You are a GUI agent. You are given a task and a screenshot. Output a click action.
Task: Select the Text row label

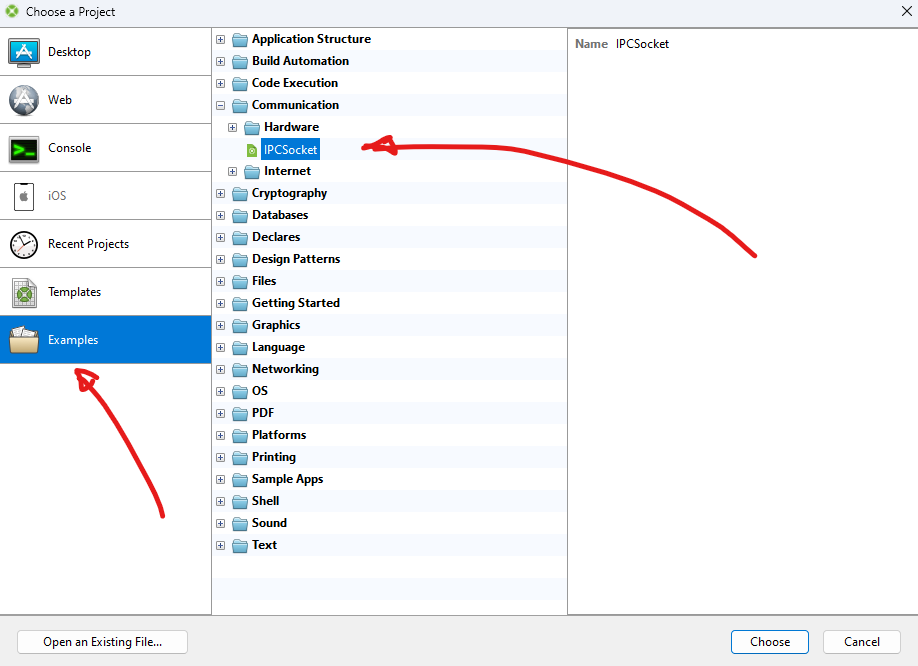coord(265,545)
